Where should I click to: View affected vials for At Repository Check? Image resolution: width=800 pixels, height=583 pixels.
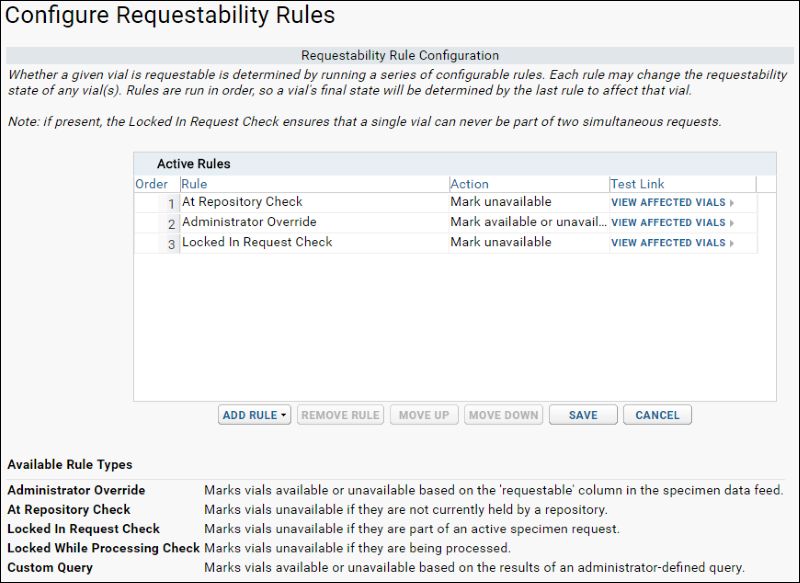[x=668, y=202]
